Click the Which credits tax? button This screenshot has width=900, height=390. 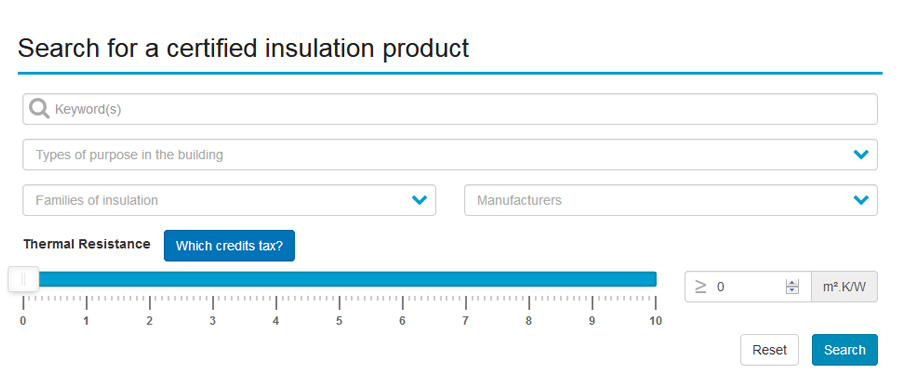229,246
